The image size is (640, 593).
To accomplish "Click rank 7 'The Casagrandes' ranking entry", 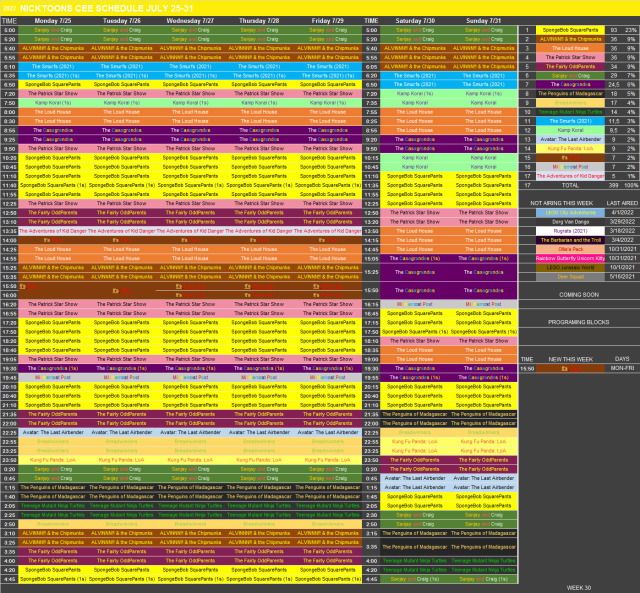I will pos(570,84).
